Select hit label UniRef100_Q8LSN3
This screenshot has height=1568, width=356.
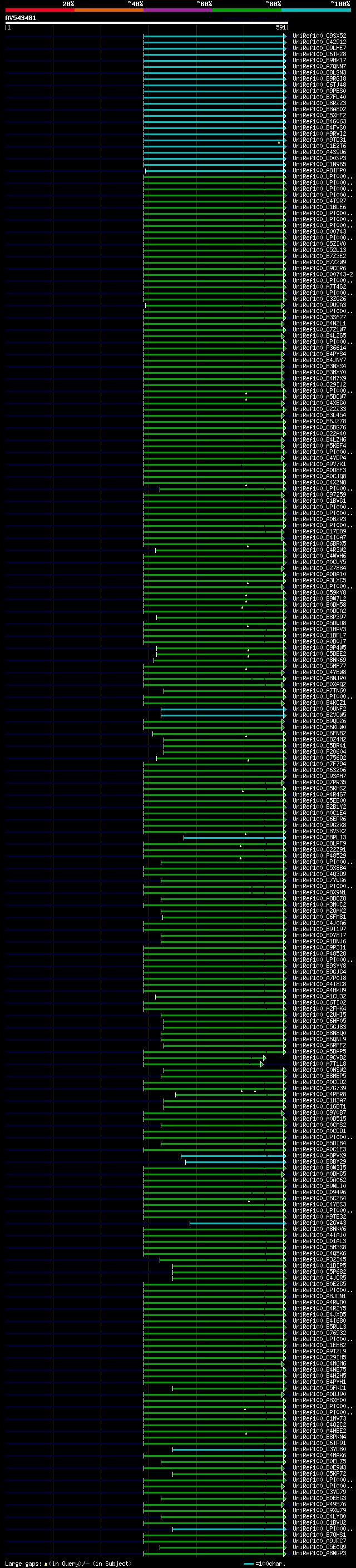pyautogui.click(x=319, y=72)
